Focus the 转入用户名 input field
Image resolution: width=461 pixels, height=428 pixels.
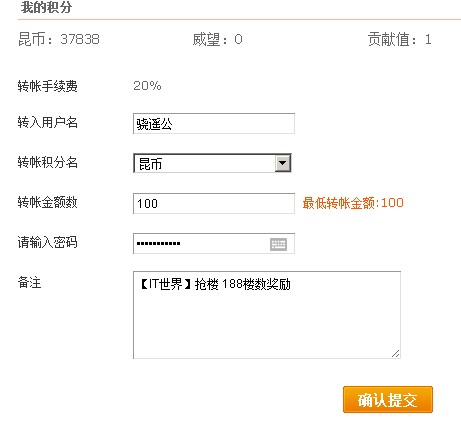(214, 124)
